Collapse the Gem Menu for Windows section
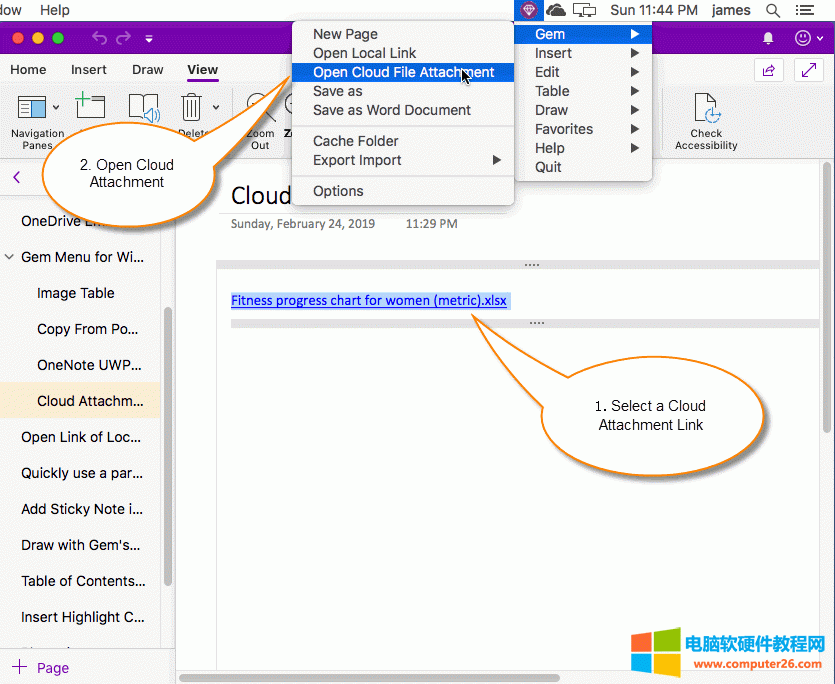Viewport: 835px width, 684px height. (9, 257)
